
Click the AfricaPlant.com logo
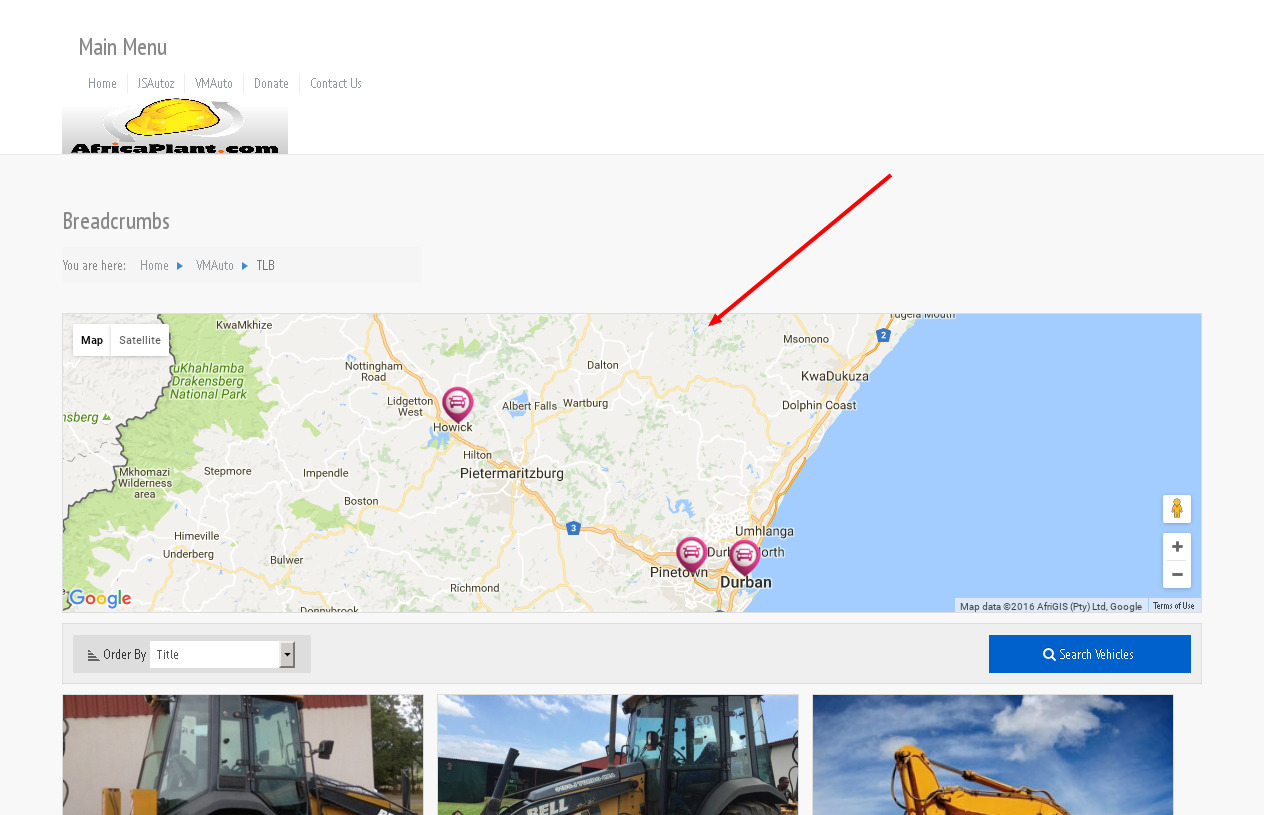pos(175,127)
